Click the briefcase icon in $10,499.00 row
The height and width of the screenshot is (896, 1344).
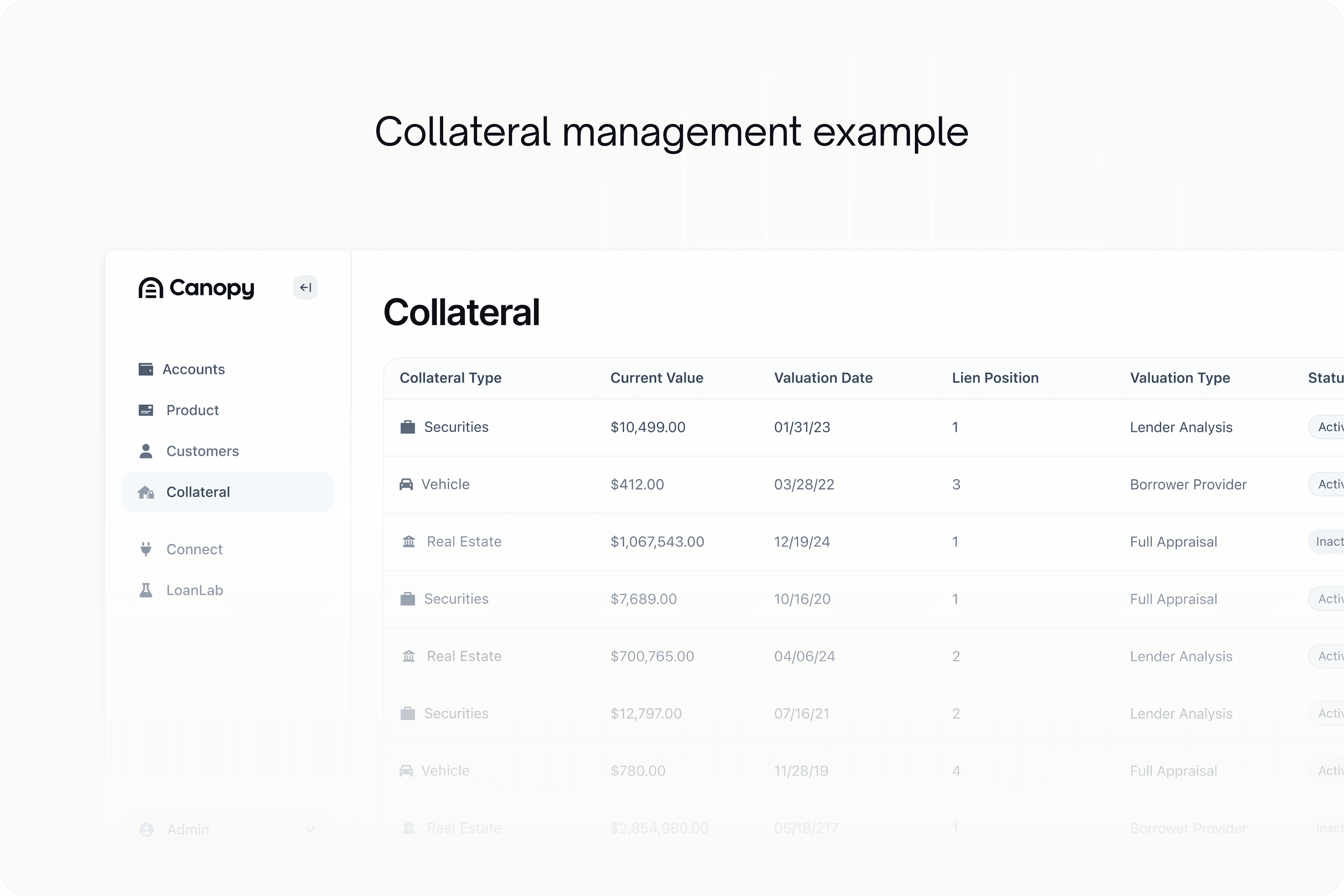coord(407,427)
